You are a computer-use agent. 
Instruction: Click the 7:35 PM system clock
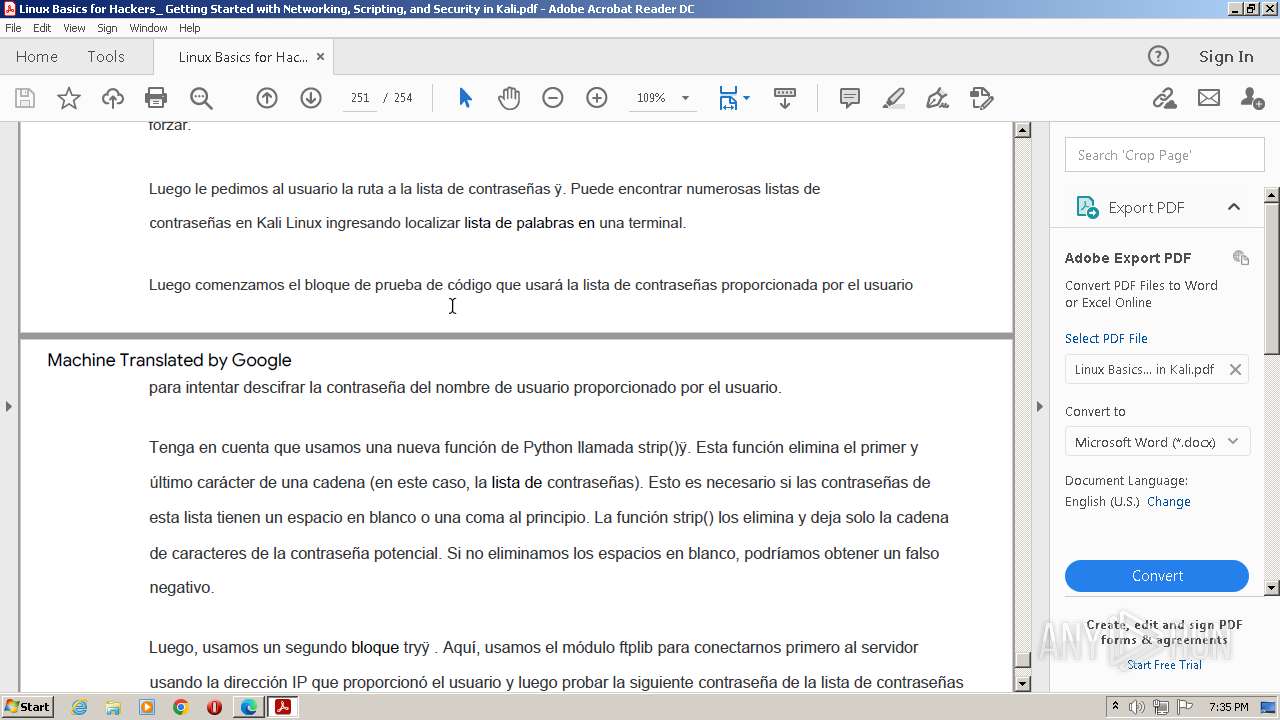point(1228,707)
